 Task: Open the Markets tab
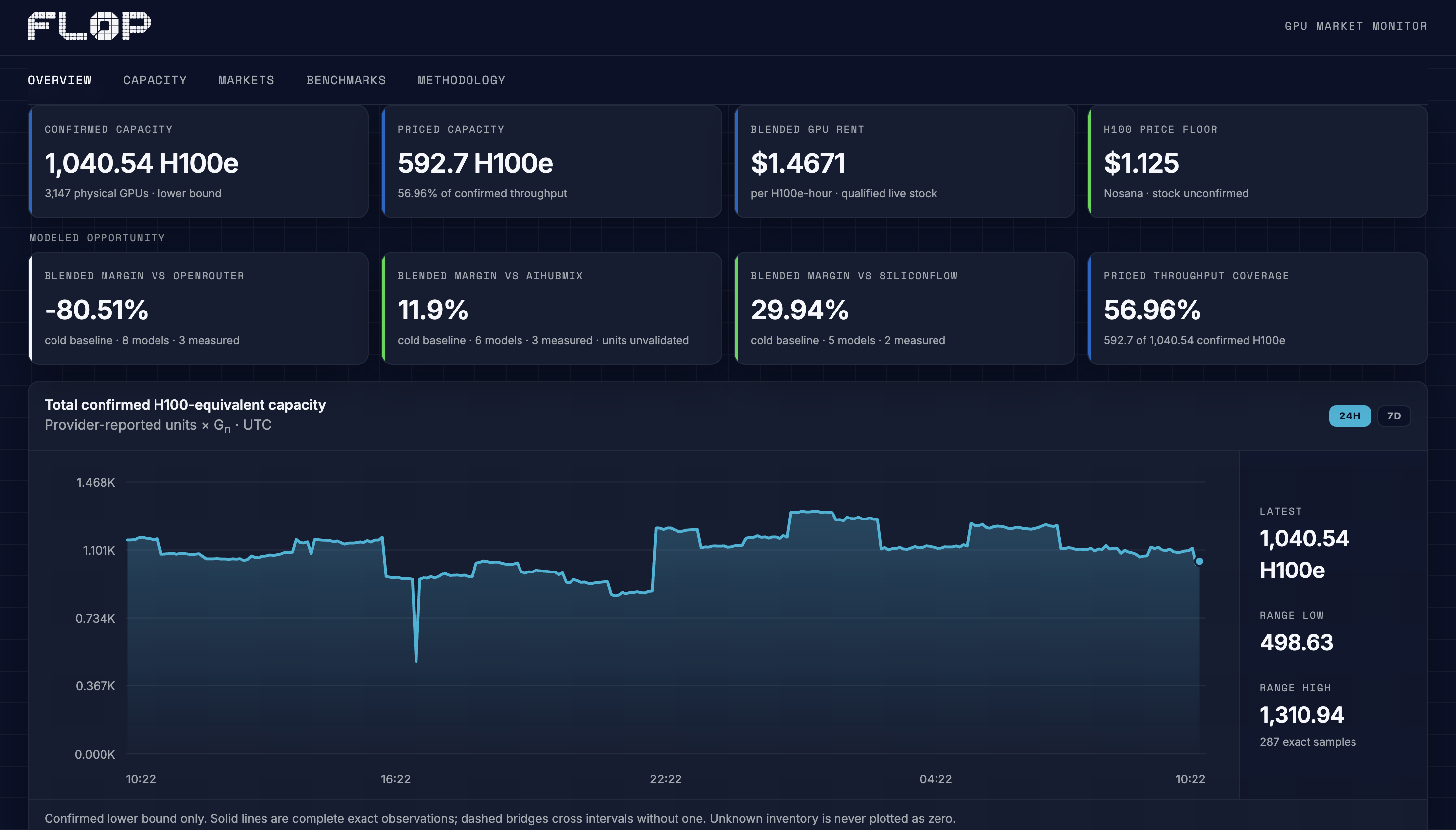point(246,80)
